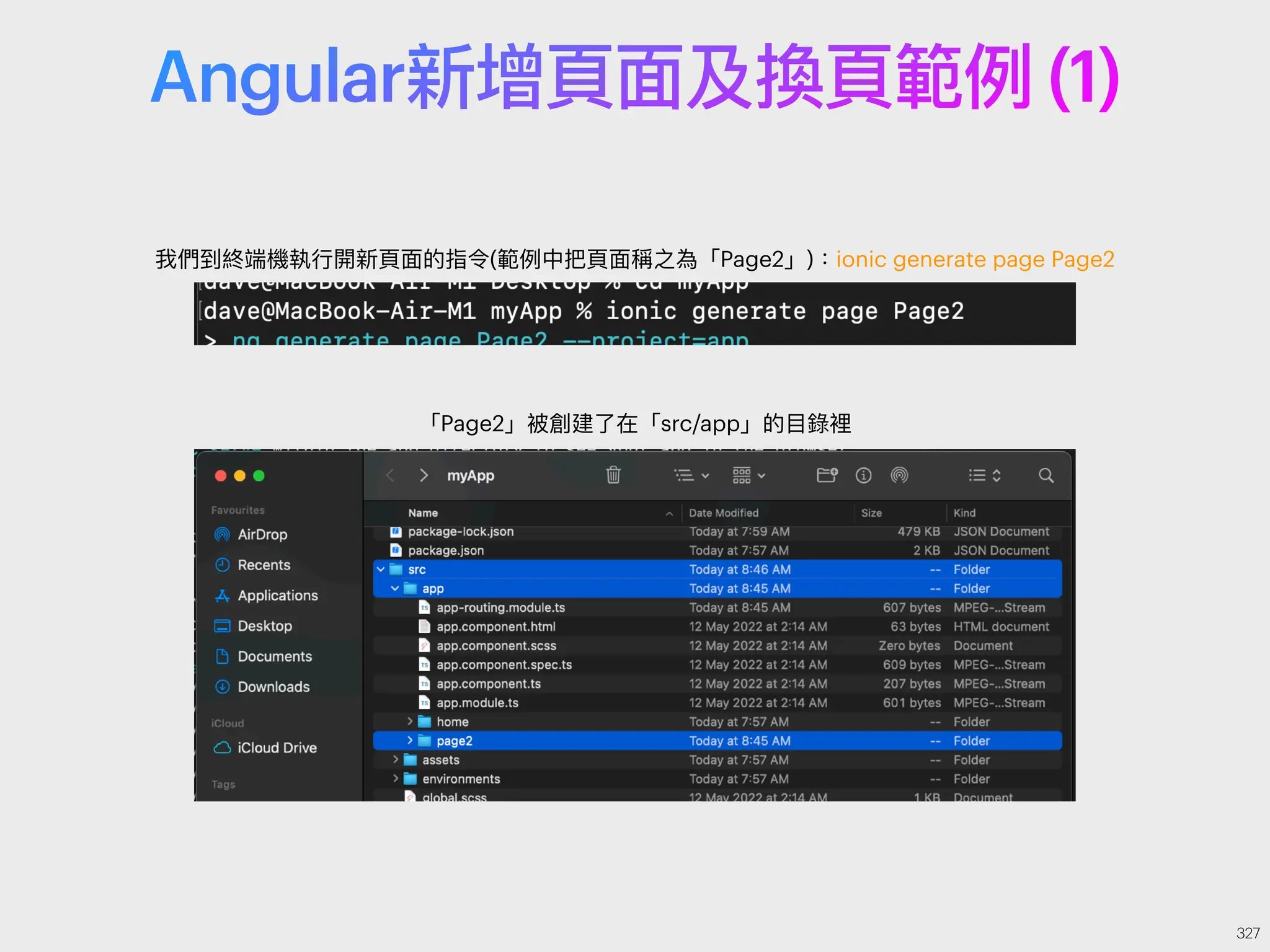Select app.component.ts file
The image size is (1270, 952).
[717, 684]
